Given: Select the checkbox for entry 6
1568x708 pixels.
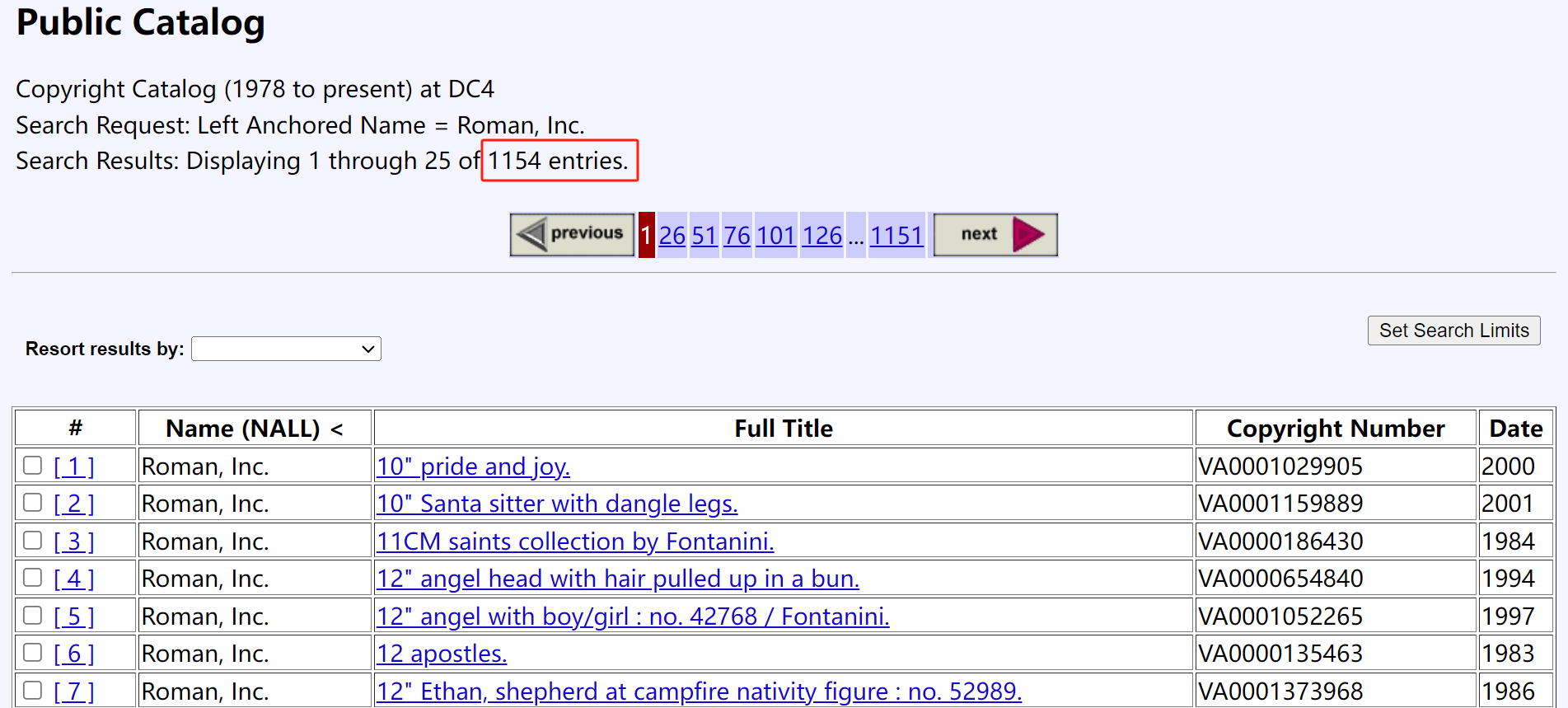Looking at the screenshot, I should (x=33, y=653).
